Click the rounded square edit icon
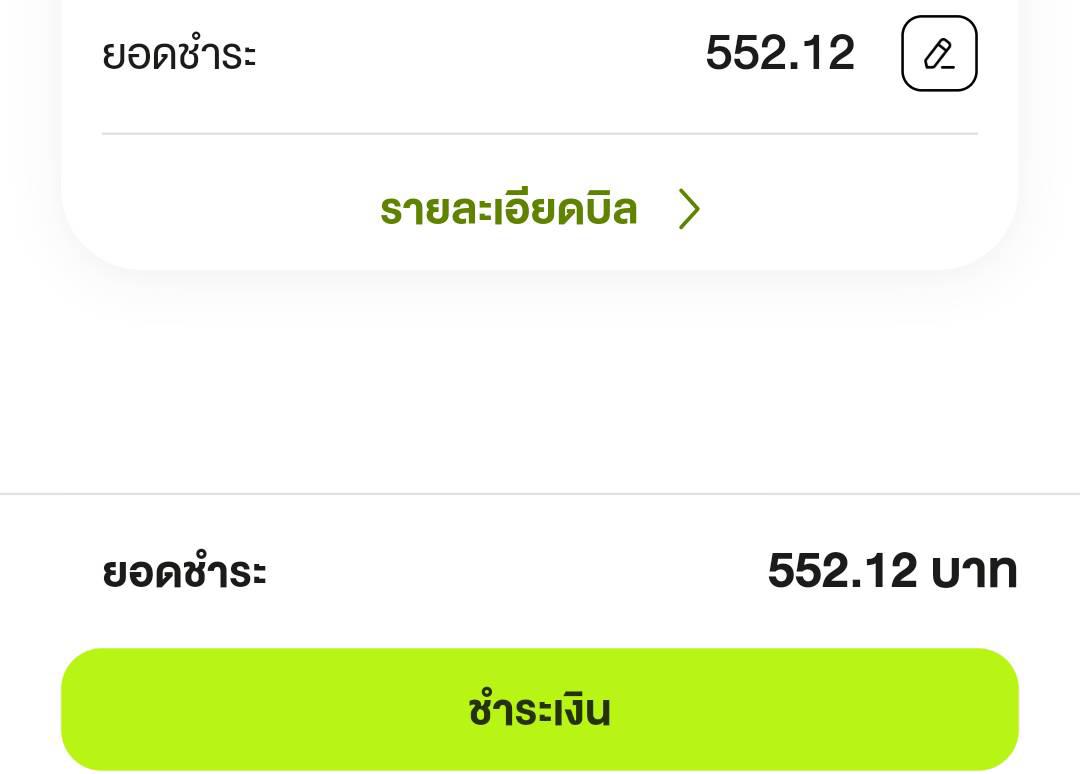 [x=939, y=54]
